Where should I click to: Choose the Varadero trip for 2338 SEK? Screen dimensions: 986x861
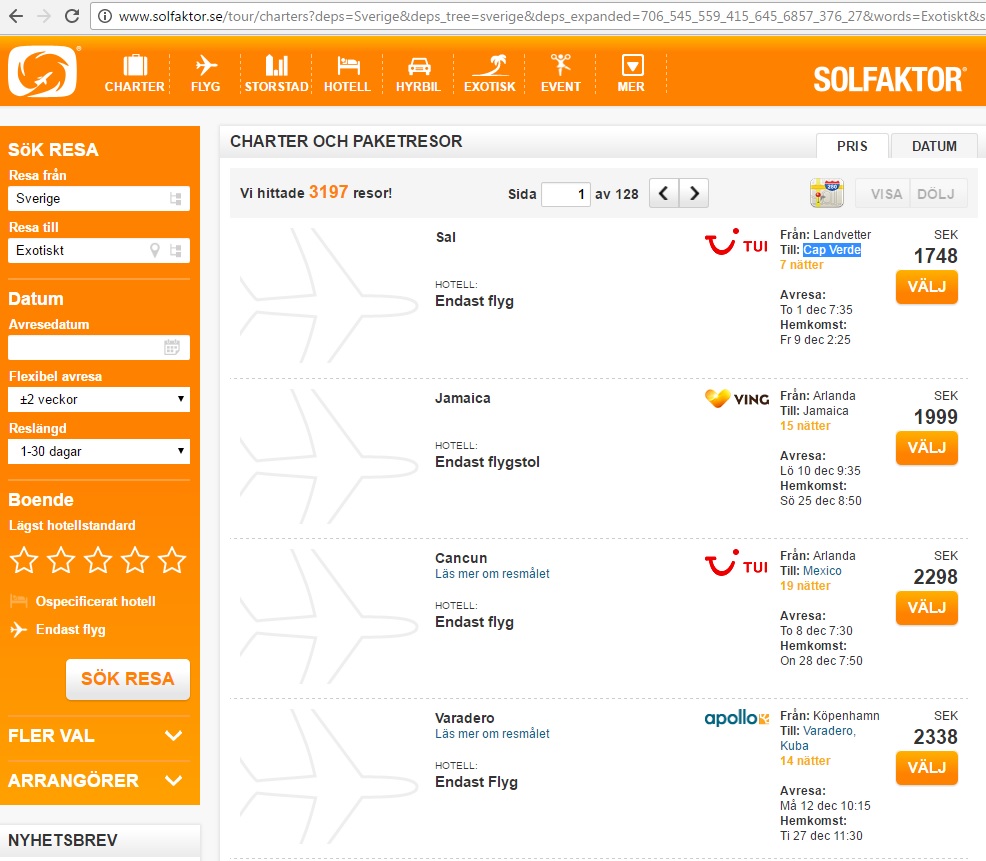pos(926,768)
